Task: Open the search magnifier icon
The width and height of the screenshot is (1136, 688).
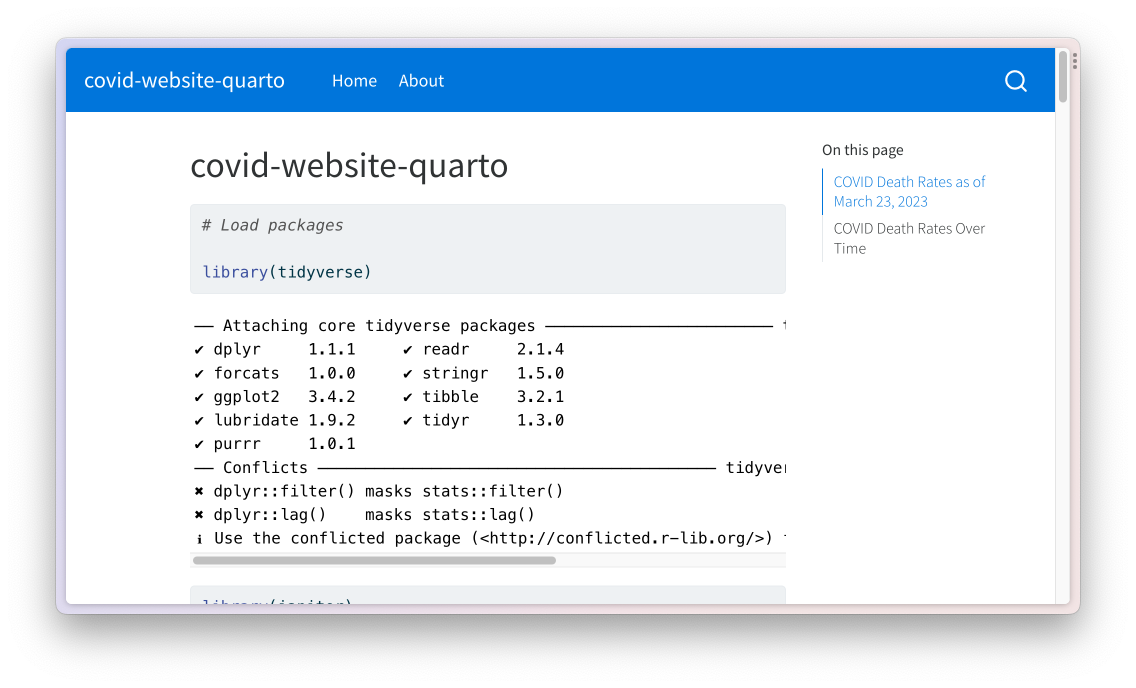Action: tap(1015, 80)
